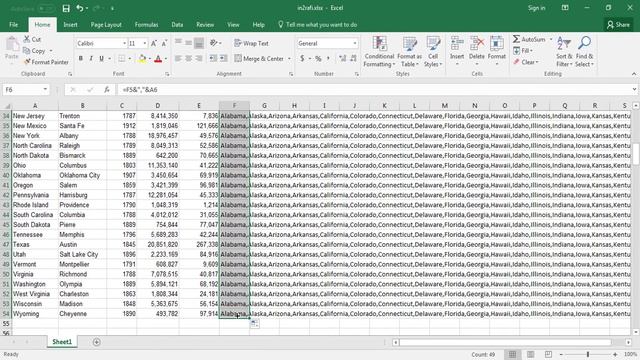This screenshot has width=640, height=360.
Task: Apply Comma Style
Action: coord(328,59)
